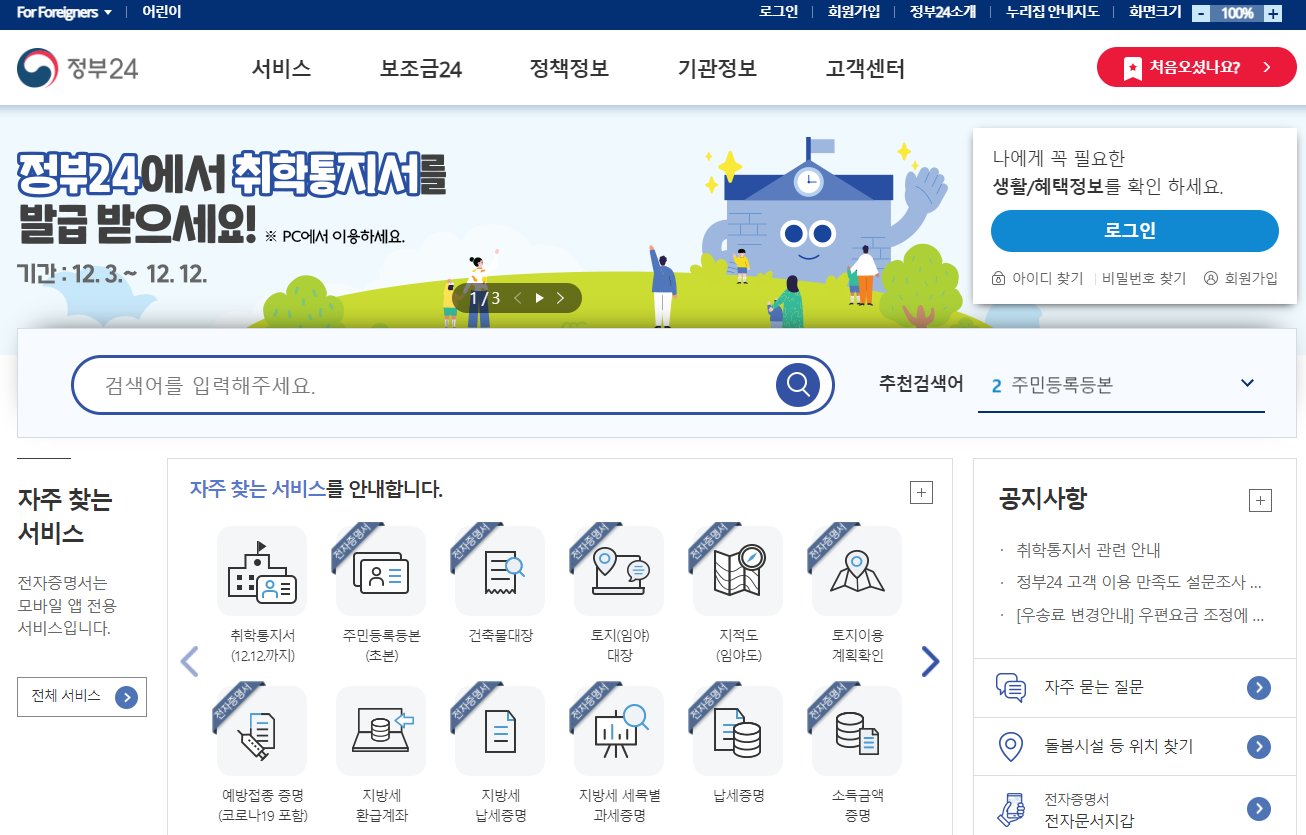The height and width of the screenshot is (835, 1306).
Task: Open the 지방세 환급계좌 icon
Action: tap(381, 731)
